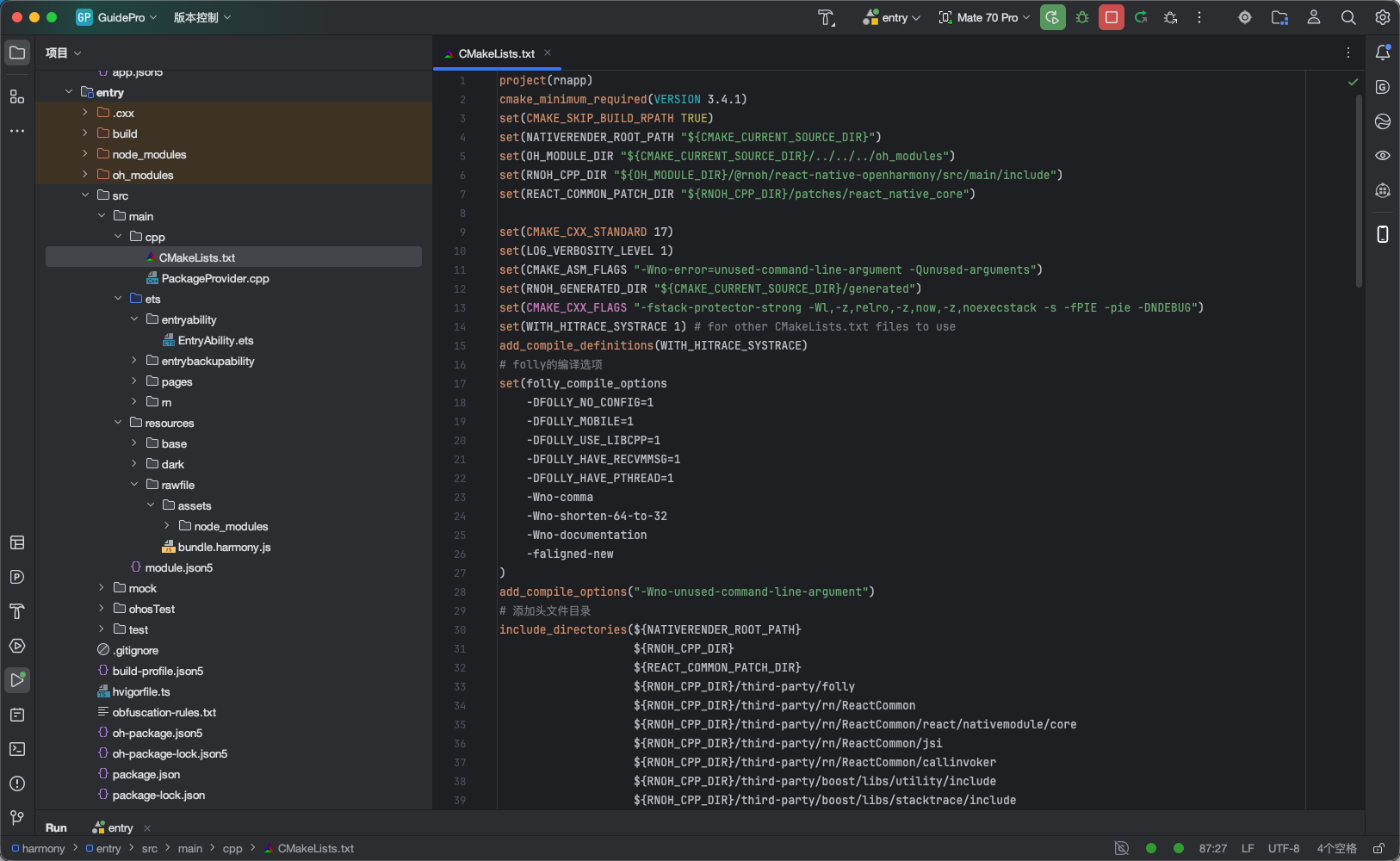
Task: Collapse the cpp folder
Action: (118, 237)
